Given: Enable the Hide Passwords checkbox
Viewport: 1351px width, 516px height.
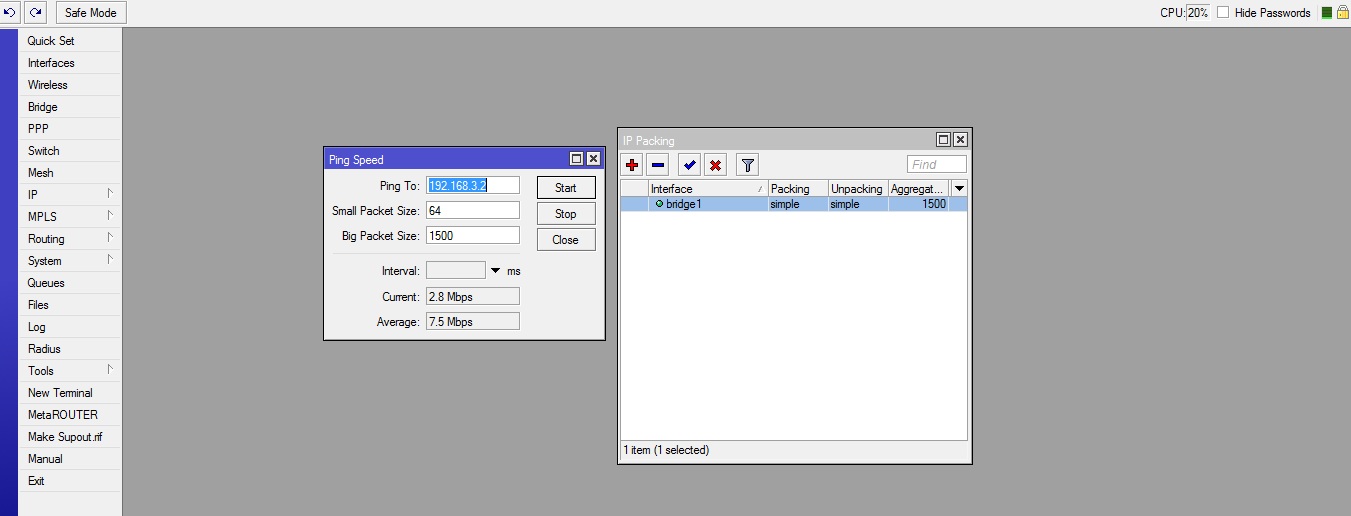Looking at the screenshot, I should 1223,13.
